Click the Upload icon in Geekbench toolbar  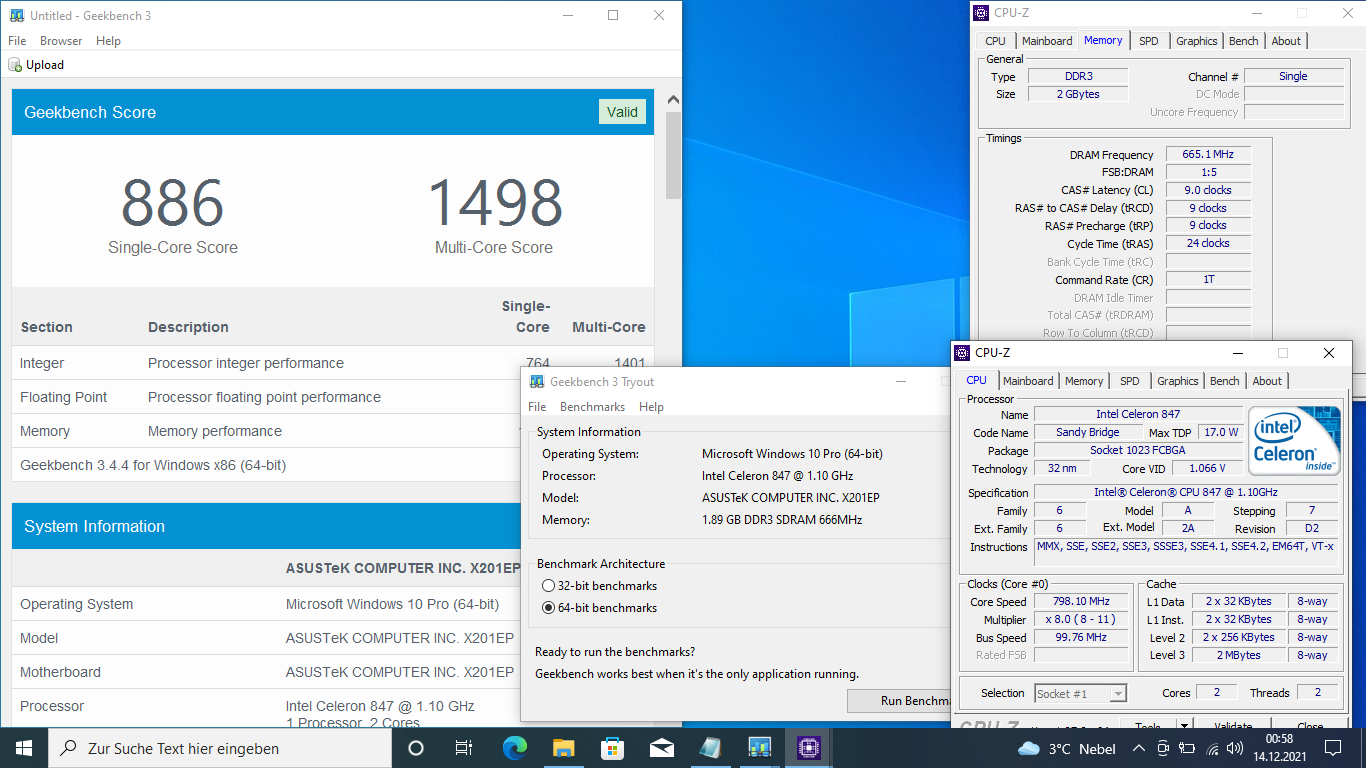click(15, 65)
